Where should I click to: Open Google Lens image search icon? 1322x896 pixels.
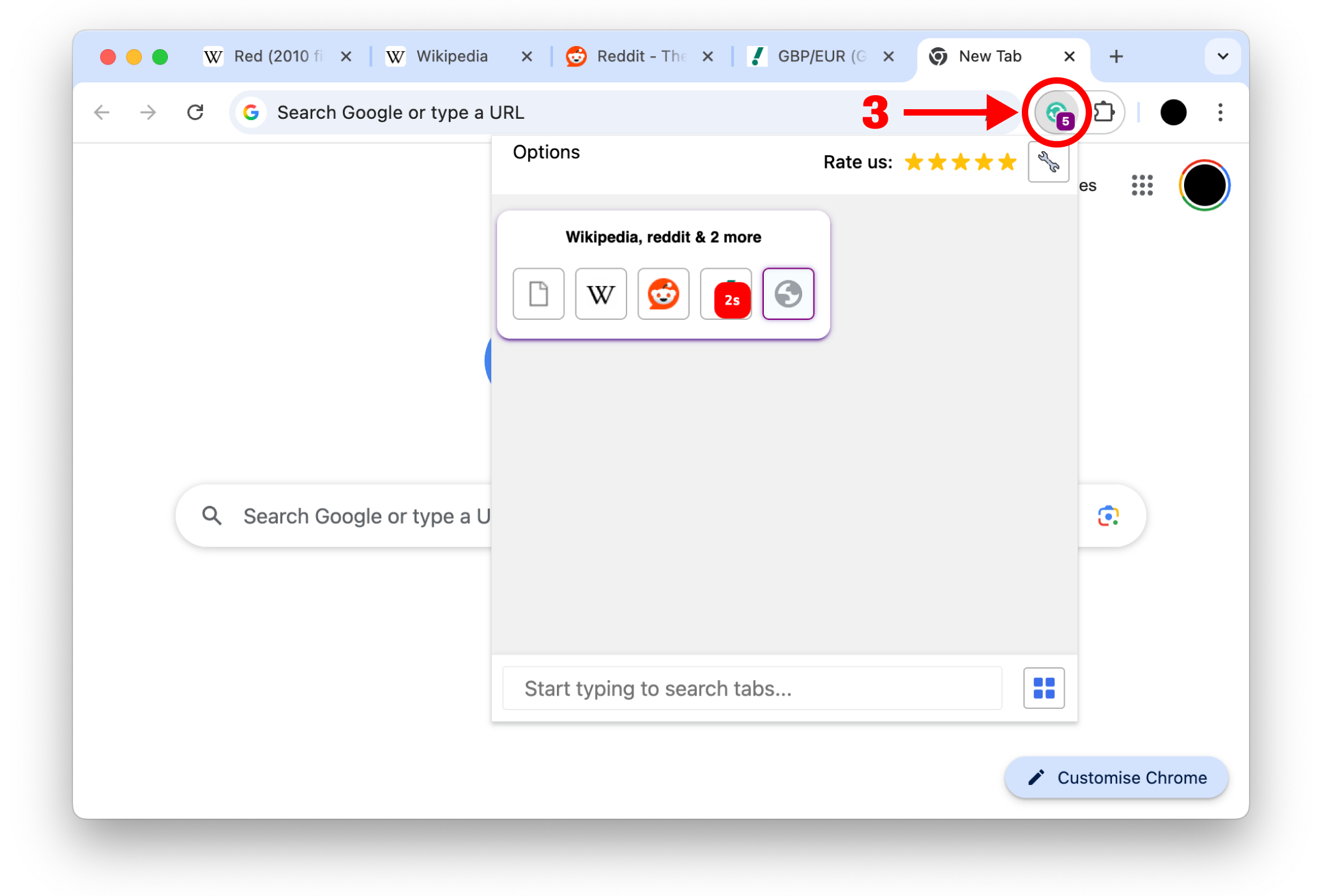point(1108,515)
